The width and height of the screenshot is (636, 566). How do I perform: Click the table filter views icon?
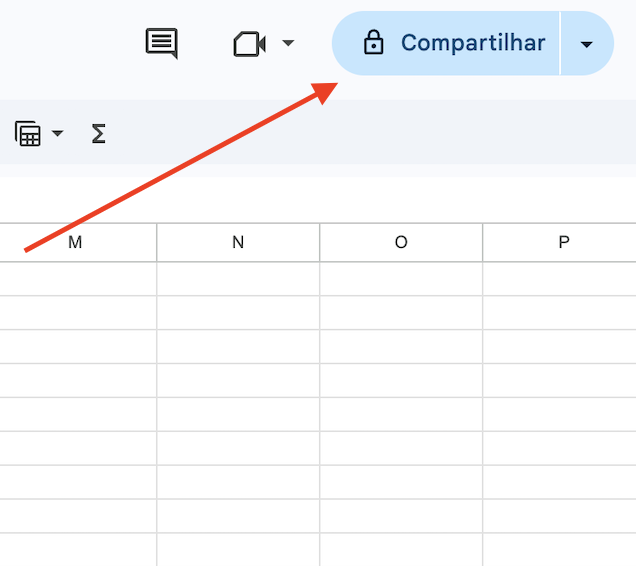pos(28,133)
